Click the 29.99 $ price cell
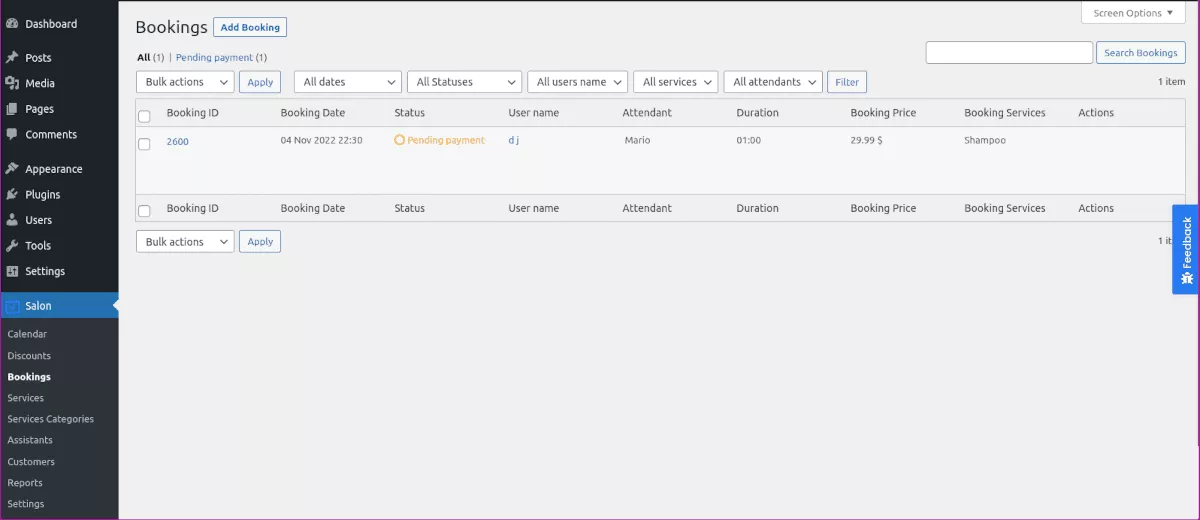Screen dimensions: 1200x520 [x=866, y=140]
